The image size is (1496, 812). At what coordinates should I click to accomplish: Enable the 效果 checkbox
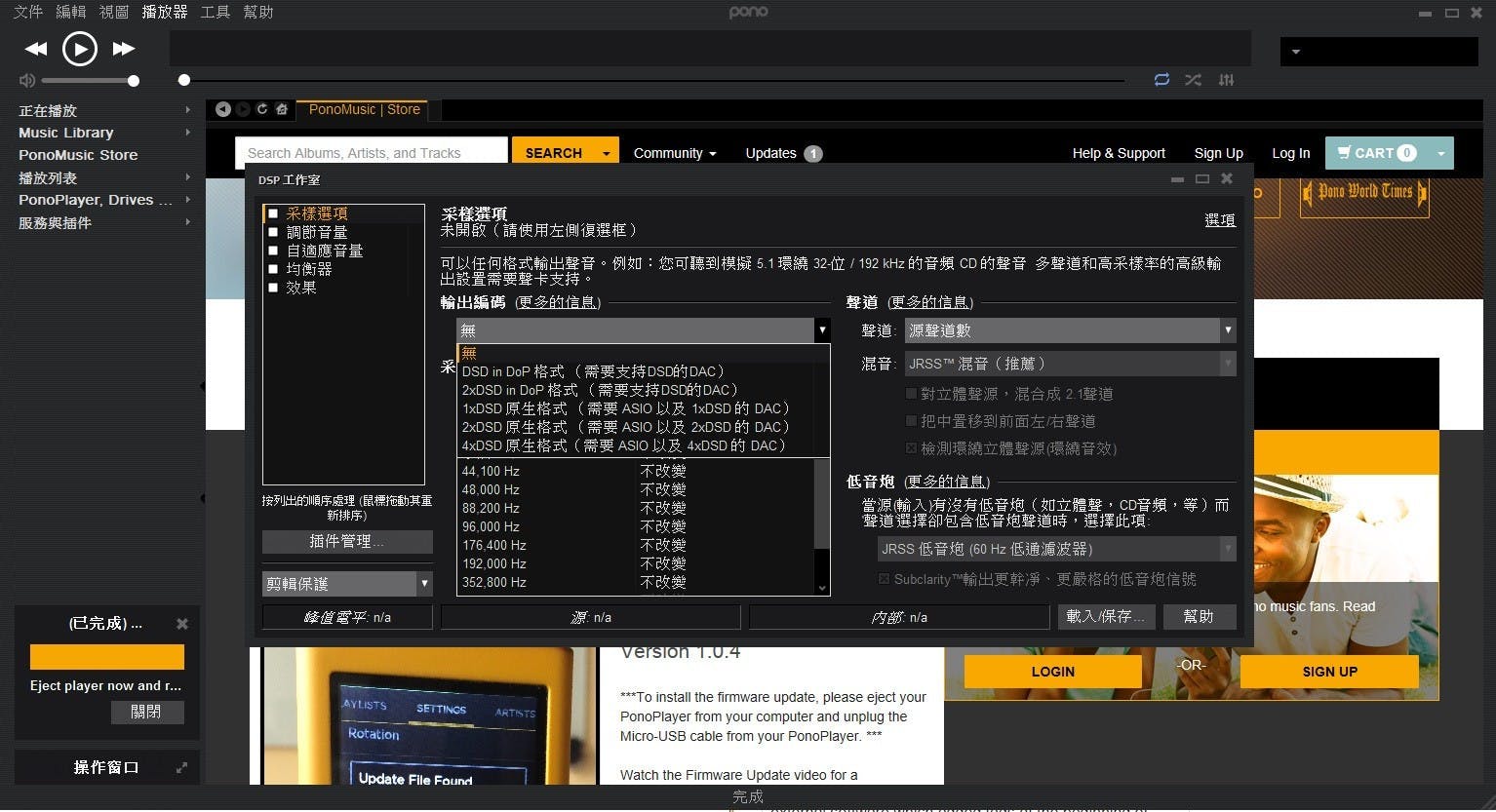pyautogui.click(x=274, y=288)
